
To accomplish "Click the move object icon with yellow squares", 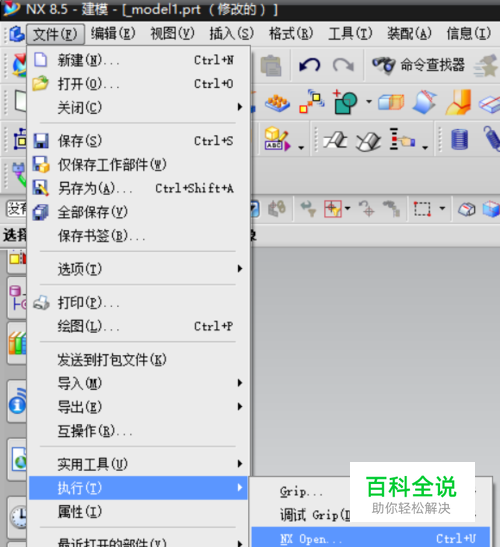I will 312,102.
